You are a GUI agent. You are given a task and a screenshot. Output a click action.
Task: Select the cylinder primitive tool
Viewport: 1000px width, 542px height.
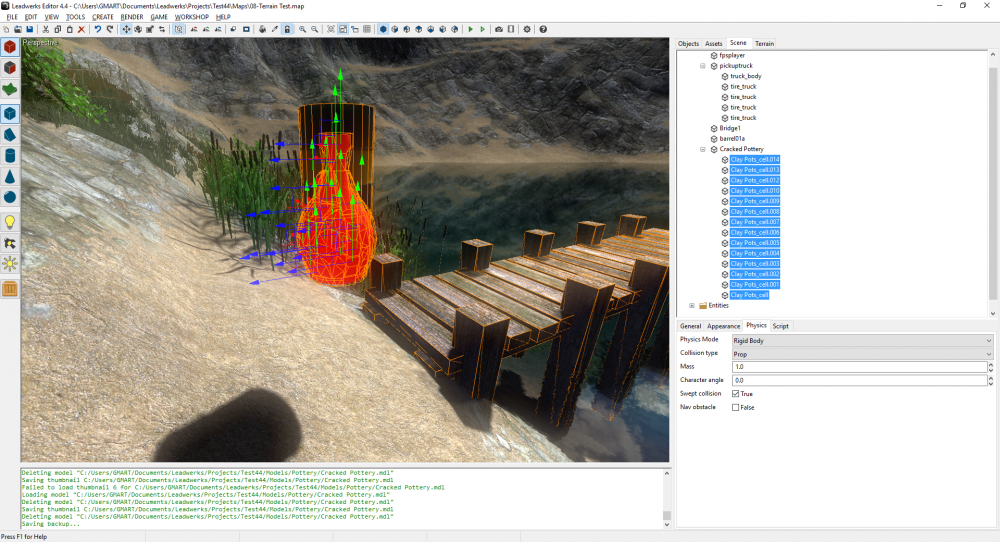click(x=10, y=156)
